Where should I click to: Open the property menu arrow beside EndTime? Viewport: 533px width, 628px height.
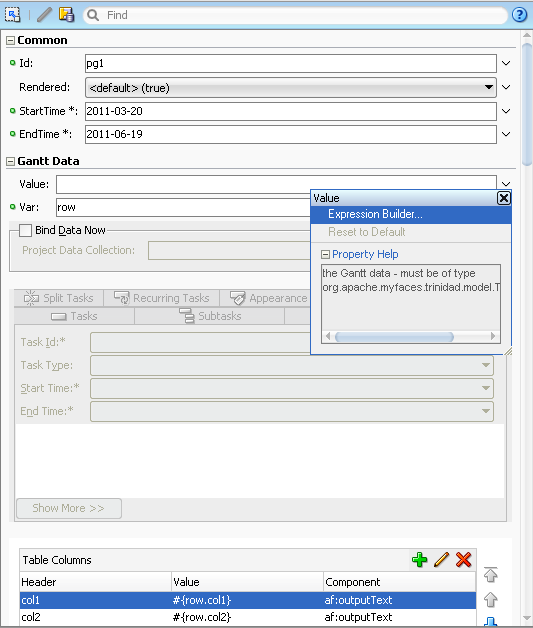point(506,134)
